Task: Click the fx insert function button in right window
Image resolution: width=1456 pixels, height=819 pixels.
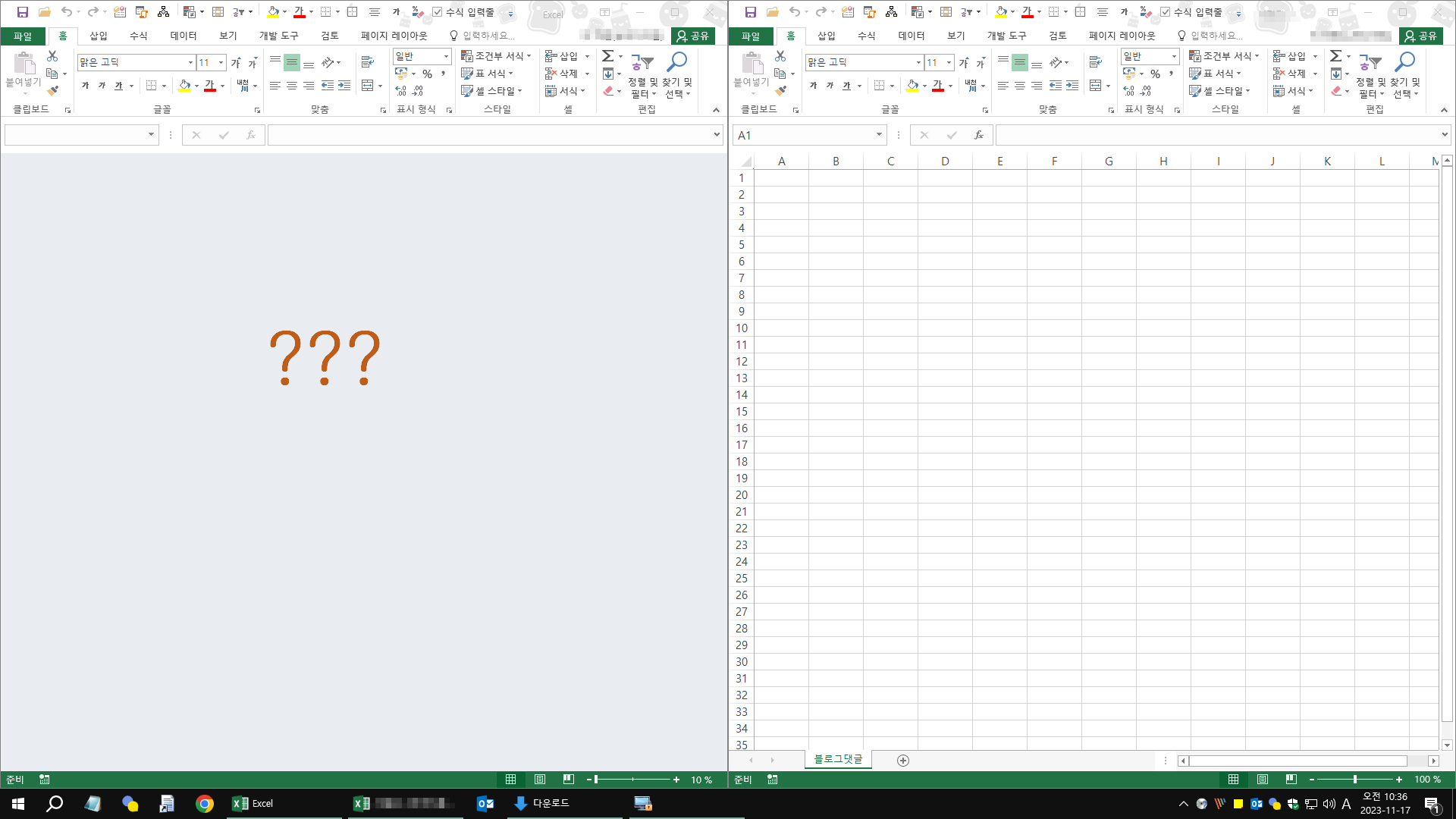Action: click(978, 135)
